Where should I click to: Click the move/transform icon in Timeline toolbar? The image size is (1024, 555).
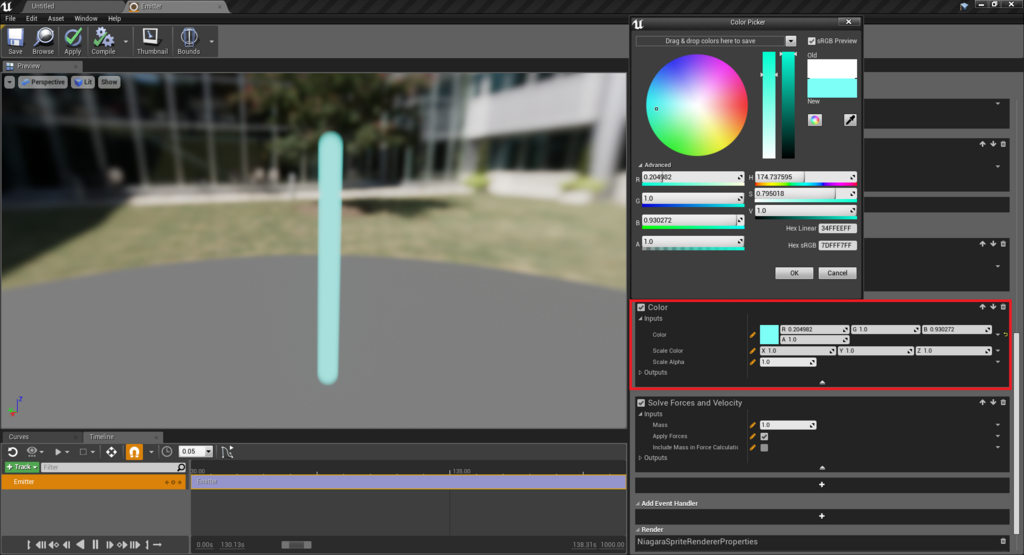pos(112,452)
